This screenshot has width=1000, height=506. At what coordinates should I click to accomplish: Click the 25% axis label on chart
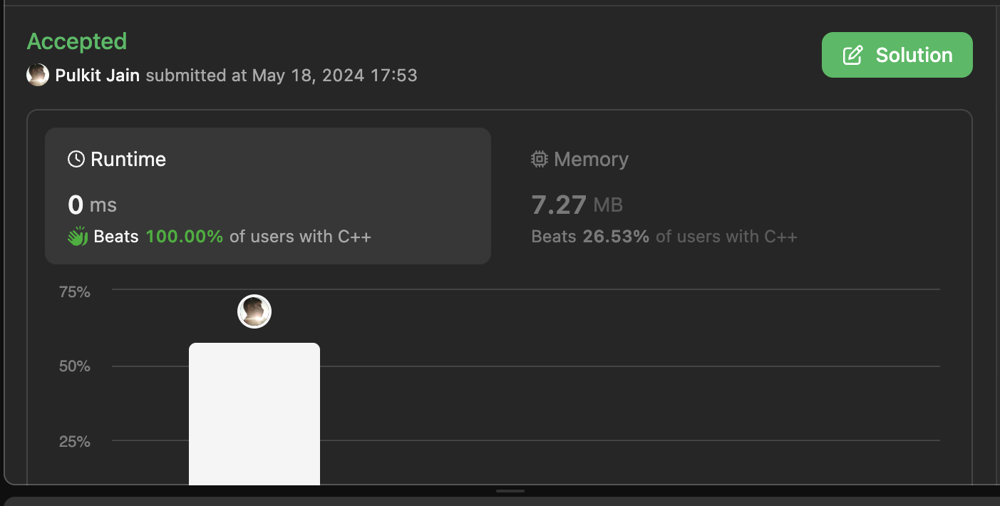tap(74, 441)
